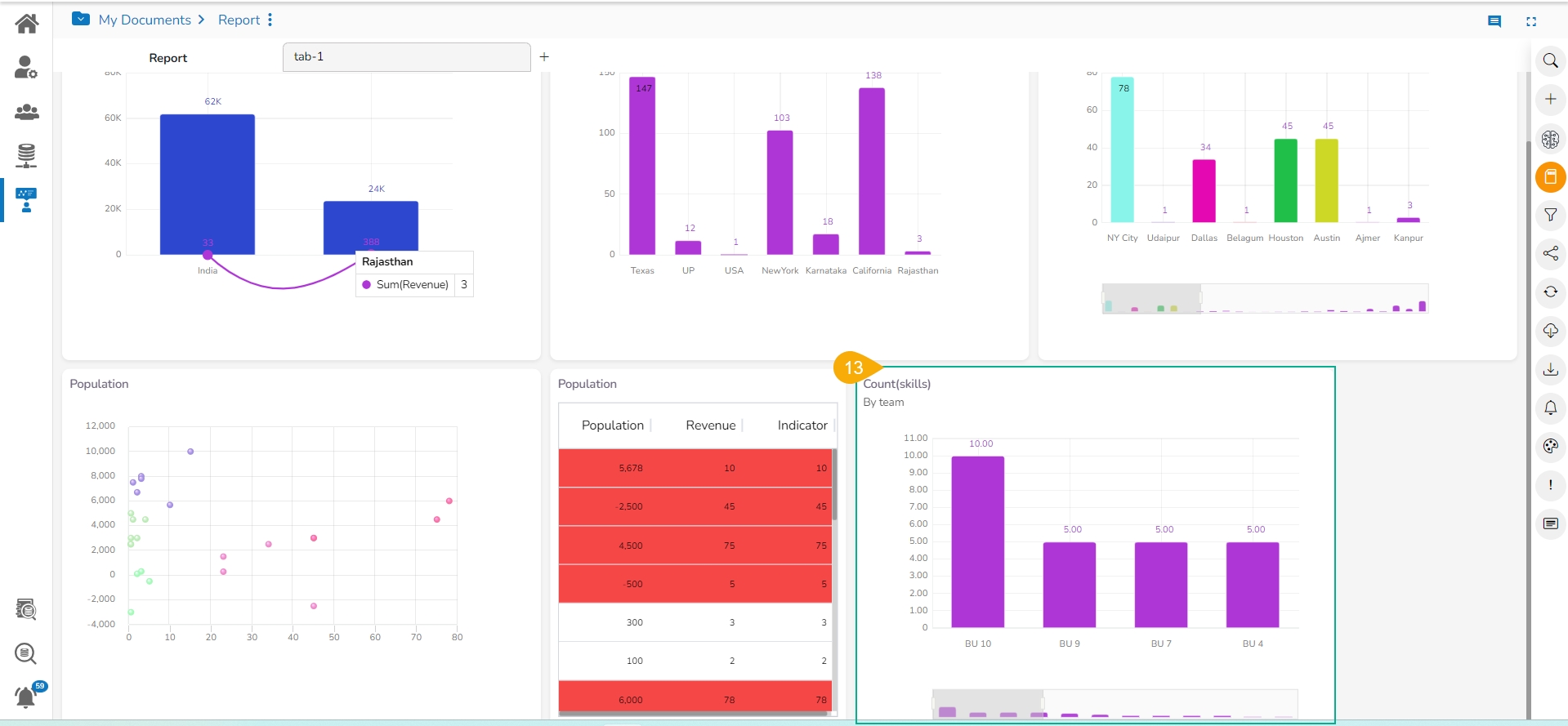Click the Karnataka bar labeled 18

826,244
